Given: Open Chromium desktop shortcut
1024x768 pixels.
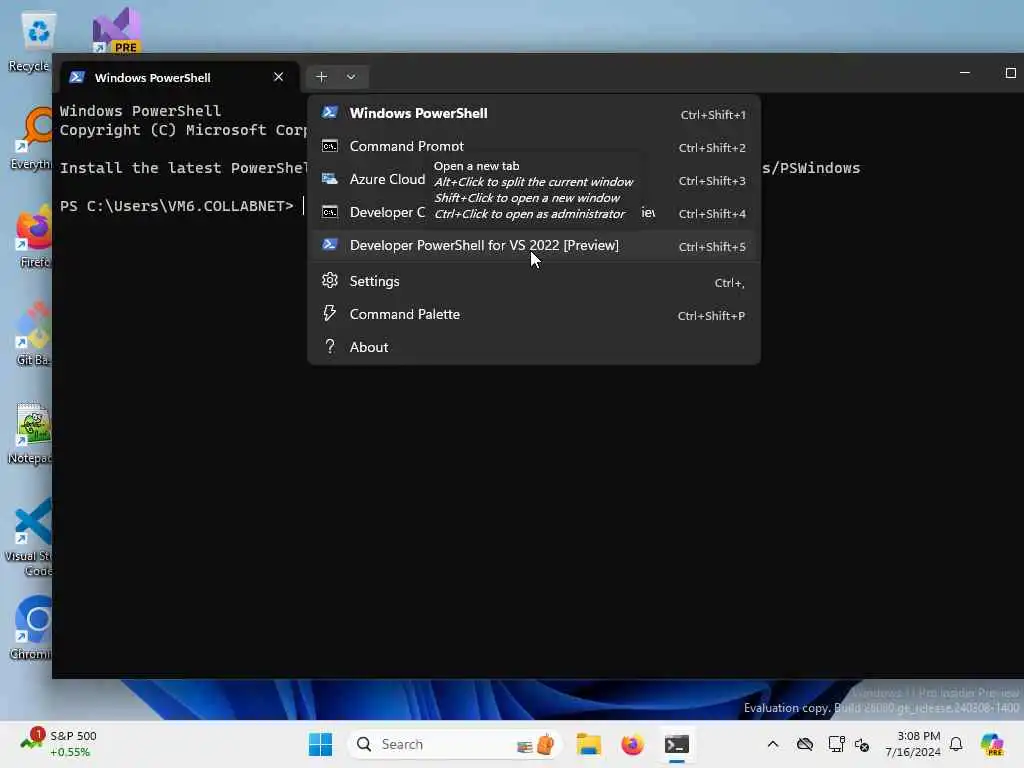Looking at the screenshot, I should tap(31, 628).
